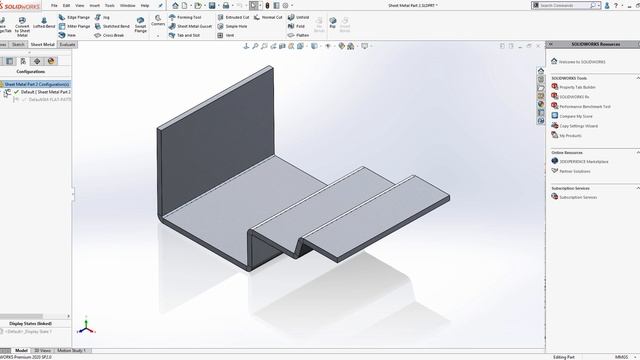Open the Corners dropdown arrow
This screenshot has height=360, width=640.
click(x=158, y=36)
